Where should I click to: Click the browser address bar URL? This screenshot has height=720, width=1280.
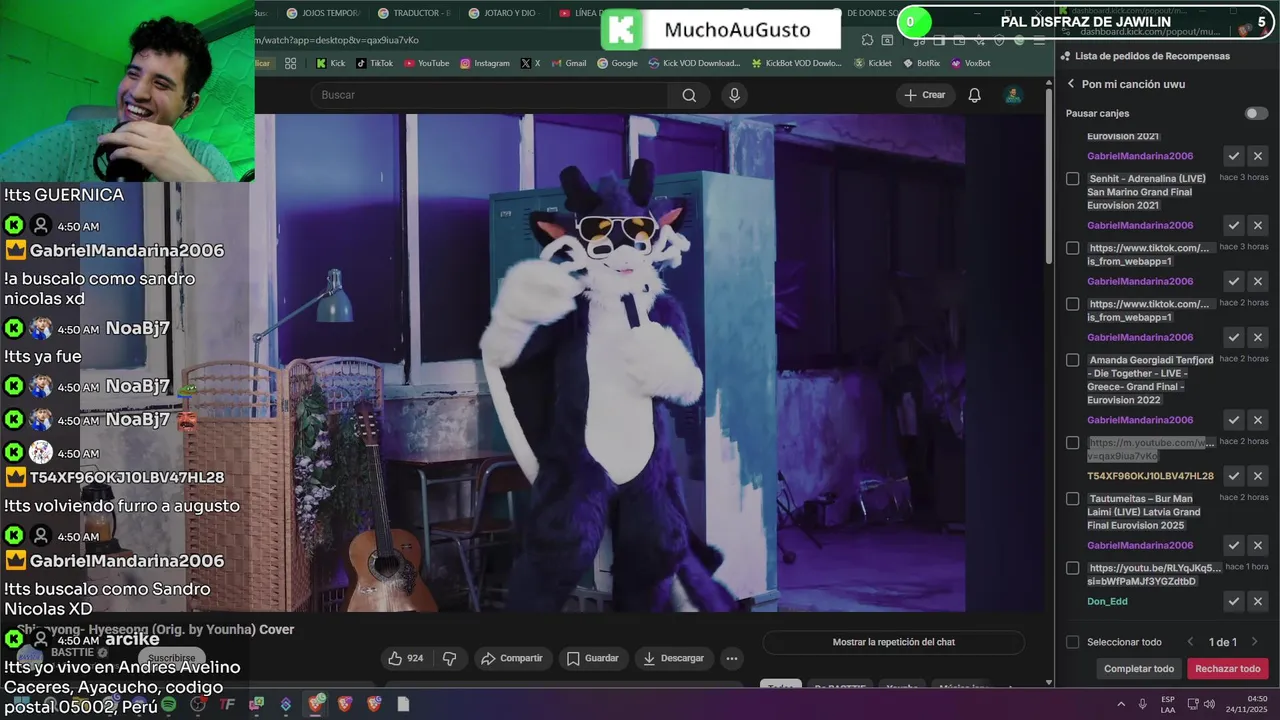pos(337,40)
